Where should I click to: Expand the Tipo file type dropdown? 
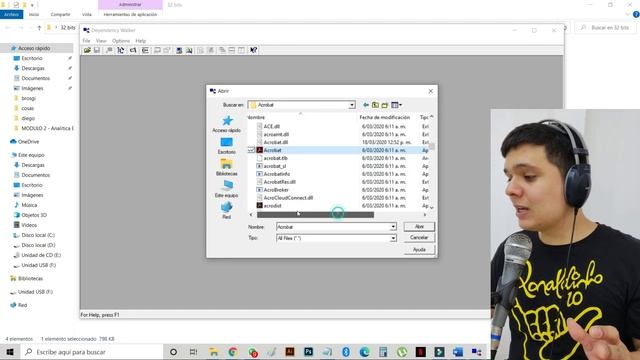(x=393, y=238)
